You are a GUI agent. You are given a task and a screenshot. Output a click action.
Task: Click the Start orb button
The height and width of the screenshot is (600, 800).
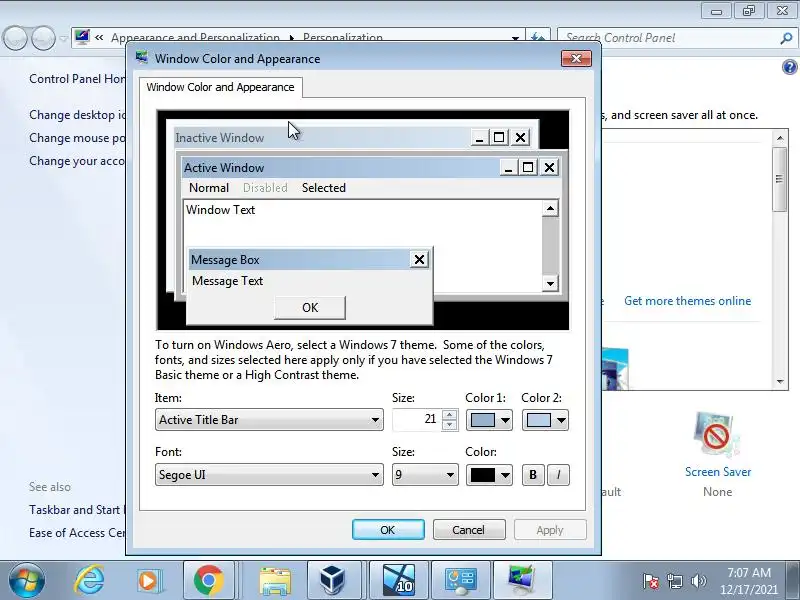[27, 581]
